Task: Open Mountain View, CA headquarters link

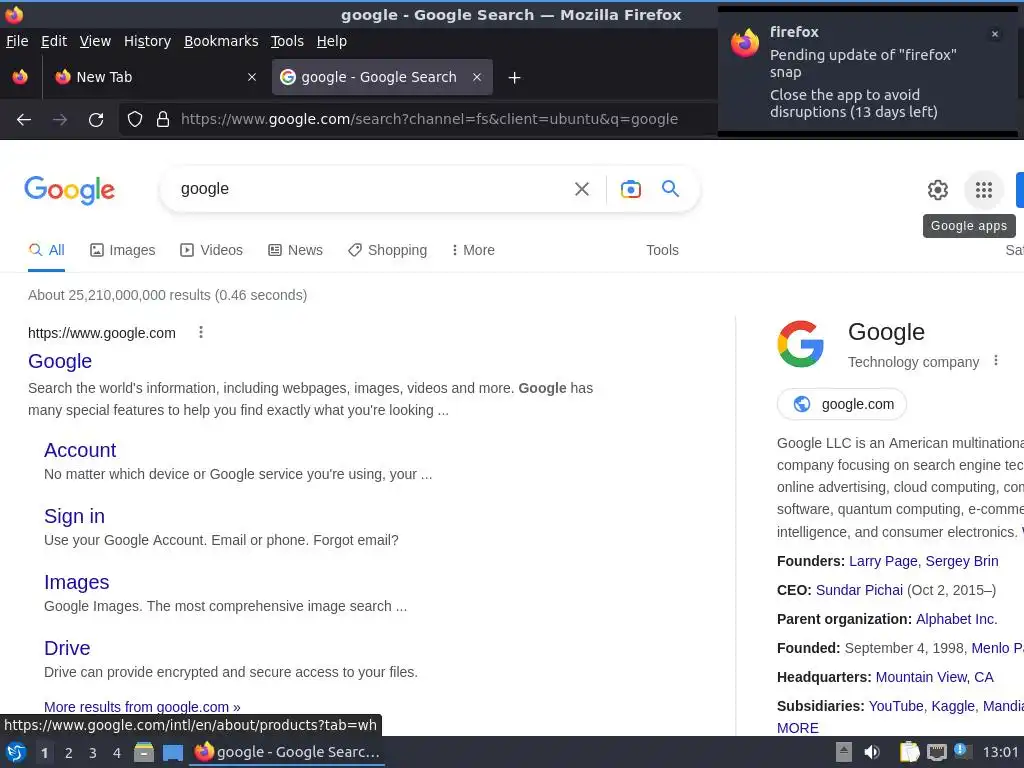Action: (935, 677)
